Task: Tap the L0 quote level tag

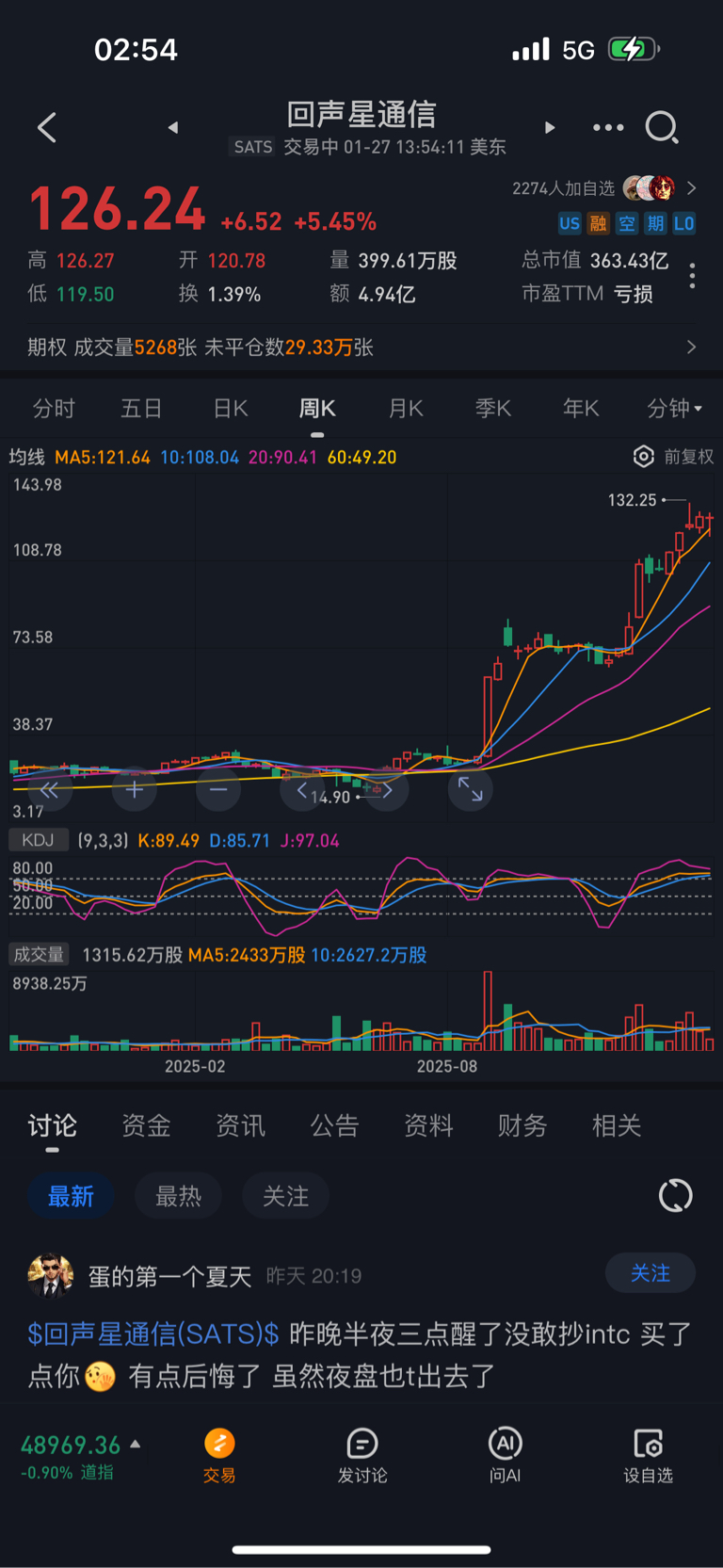Action: pyautogui.click(x=684, y=223)
